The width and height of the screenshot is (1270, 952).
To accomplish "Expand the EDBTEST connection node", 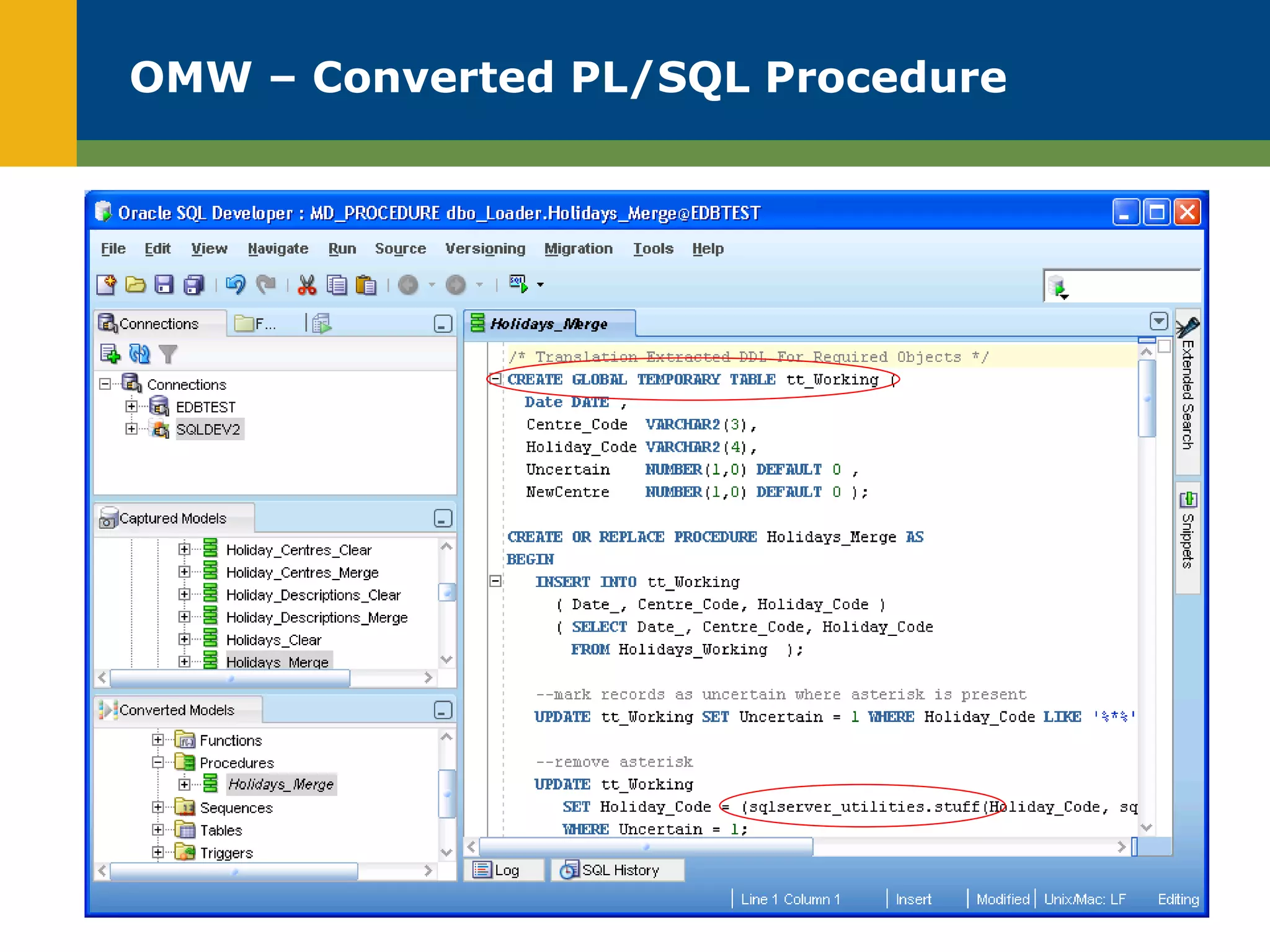I will point(131,407).
